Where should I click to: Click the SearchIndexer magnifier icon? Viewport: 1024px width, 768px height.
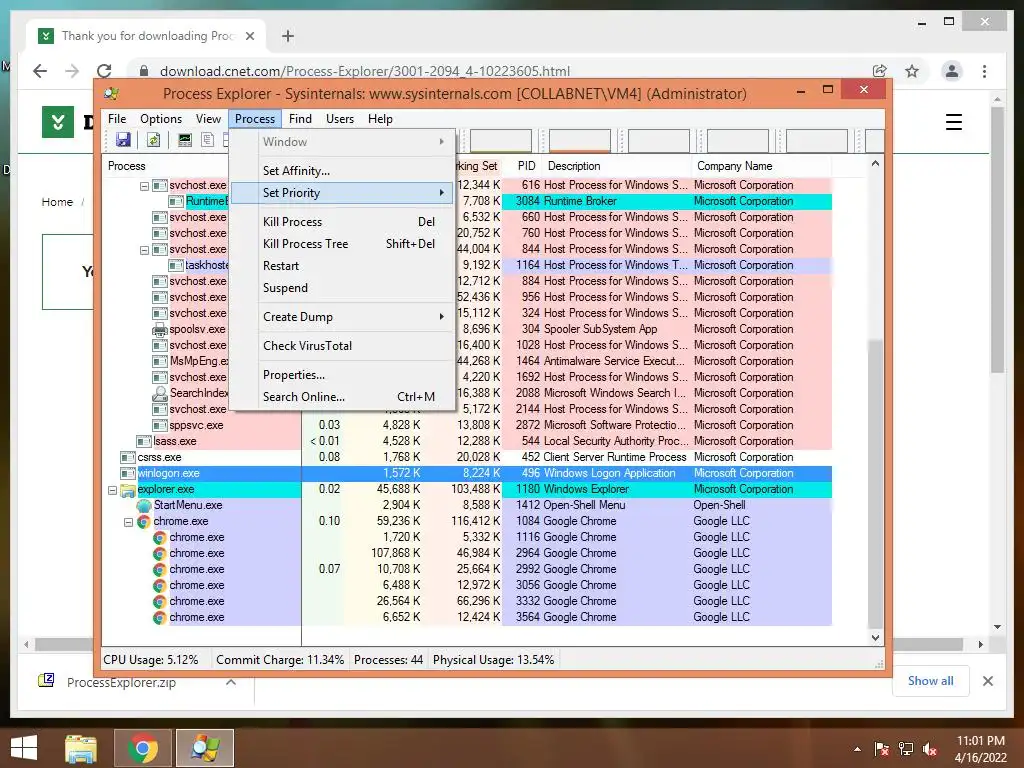click(159, 394)
